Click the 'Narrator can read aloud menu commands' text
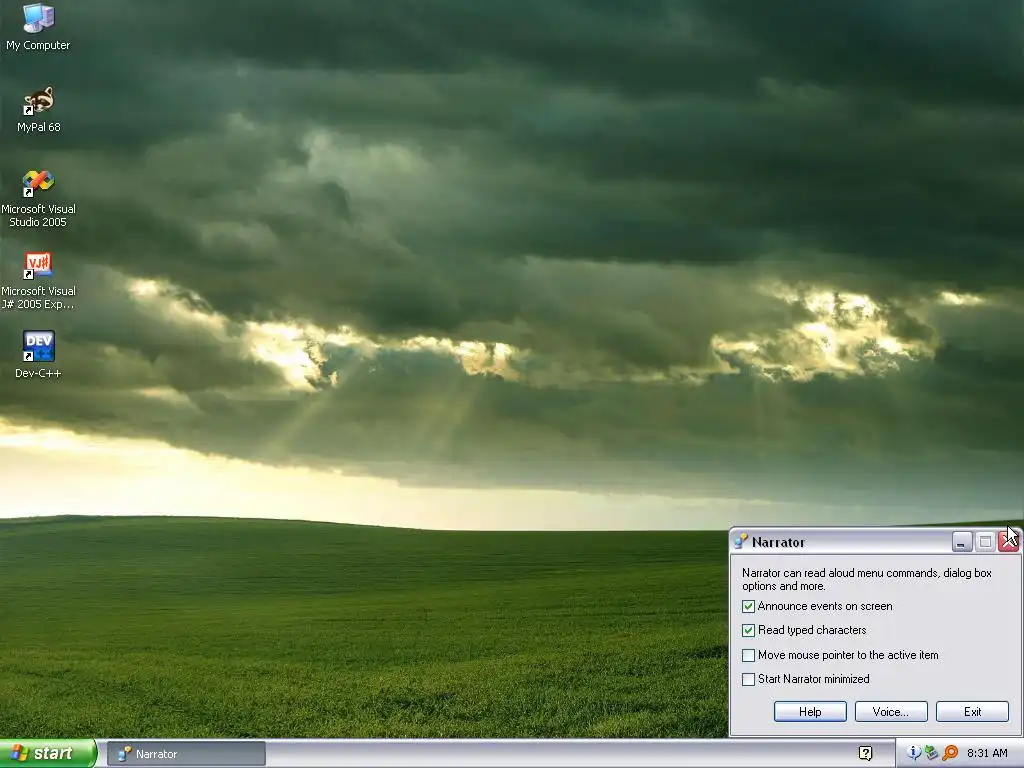 click(867, 579)
